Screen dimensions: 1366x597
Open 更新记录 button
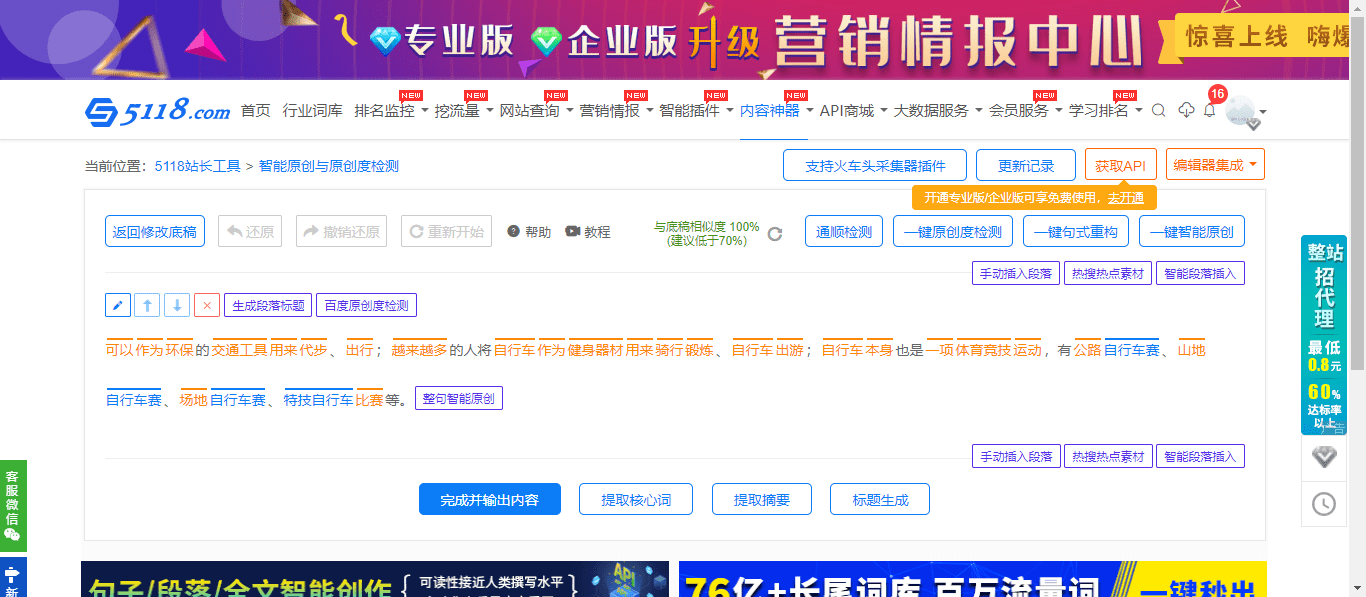coord(1026,166)
